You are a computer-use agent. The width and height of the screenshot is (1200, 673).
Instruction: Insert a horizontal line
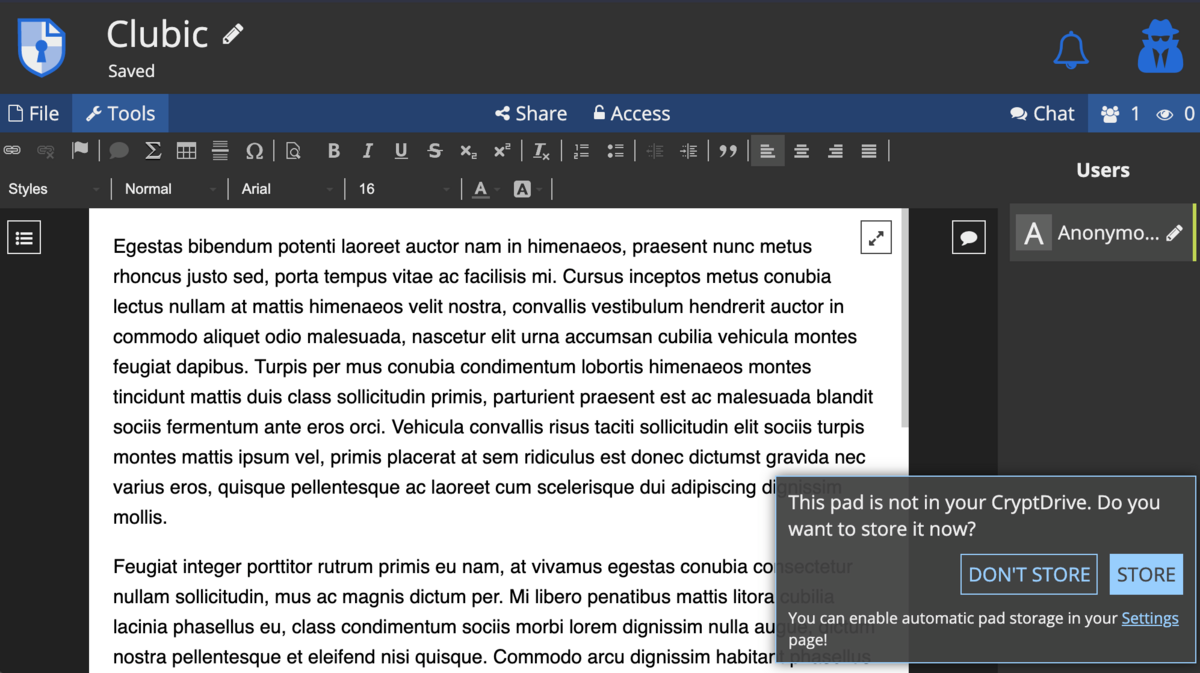tap(220, 151)
